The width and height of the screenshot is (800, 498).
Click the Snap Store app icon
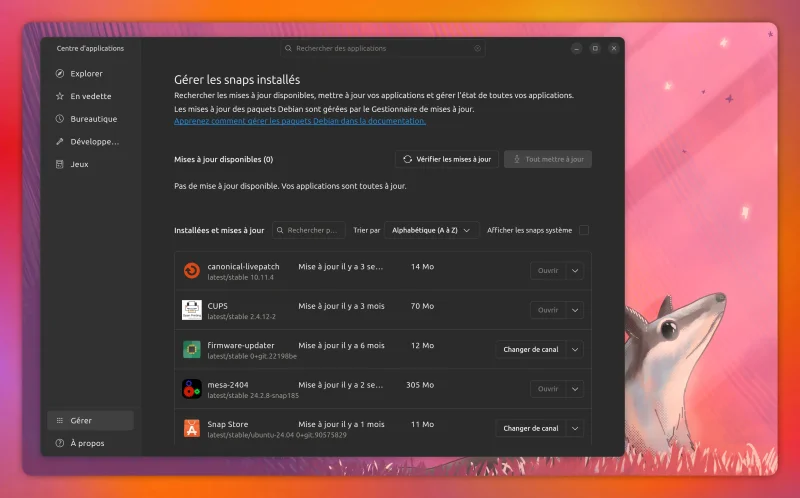(x=192, y=428)
